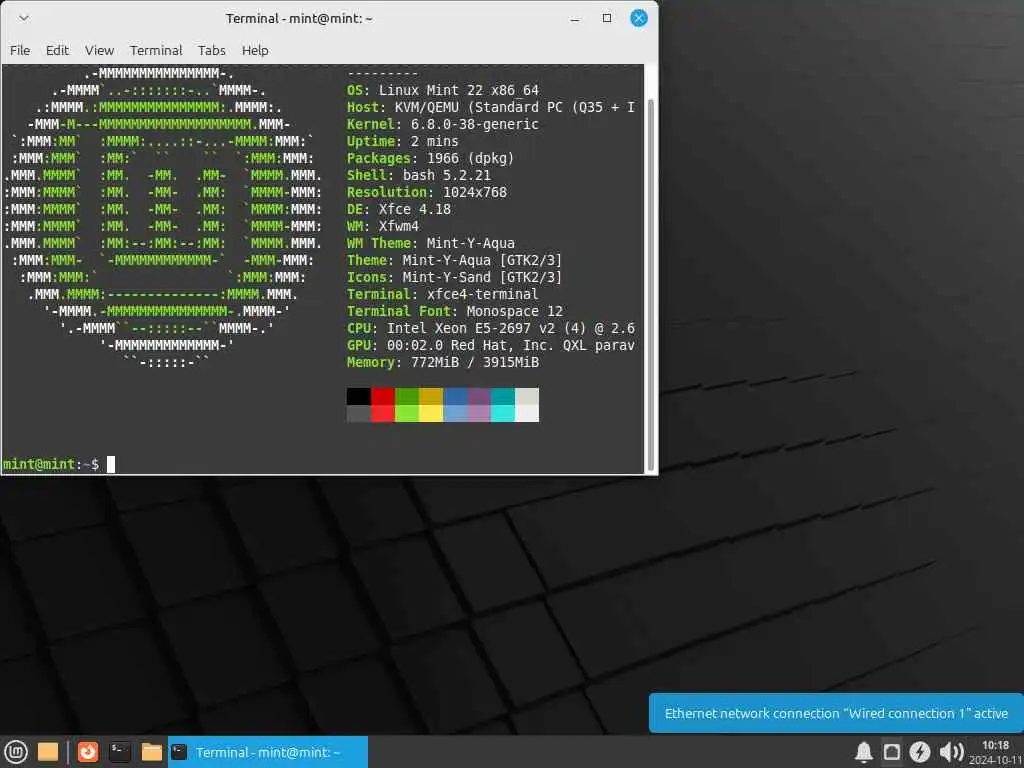Close the Terminal window with blue X
The width and height of the screenshot is (1024, 768).
click(x=639, y=18)
